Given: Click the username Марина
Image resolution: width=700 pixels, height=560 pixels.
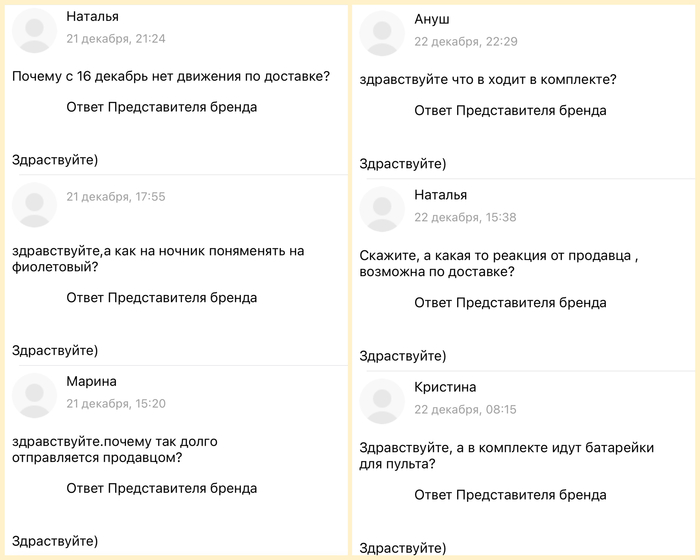Looking at the screenshot, I should click(x=91, y=381).
